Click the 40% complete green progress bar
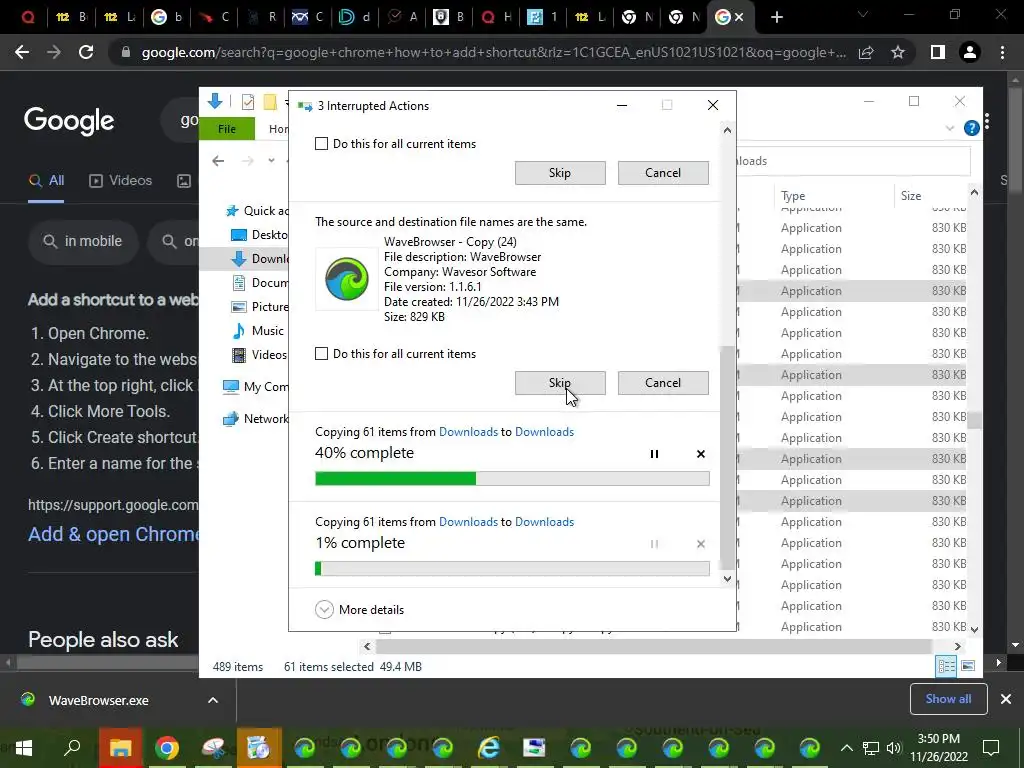 [x=512, y=479]
